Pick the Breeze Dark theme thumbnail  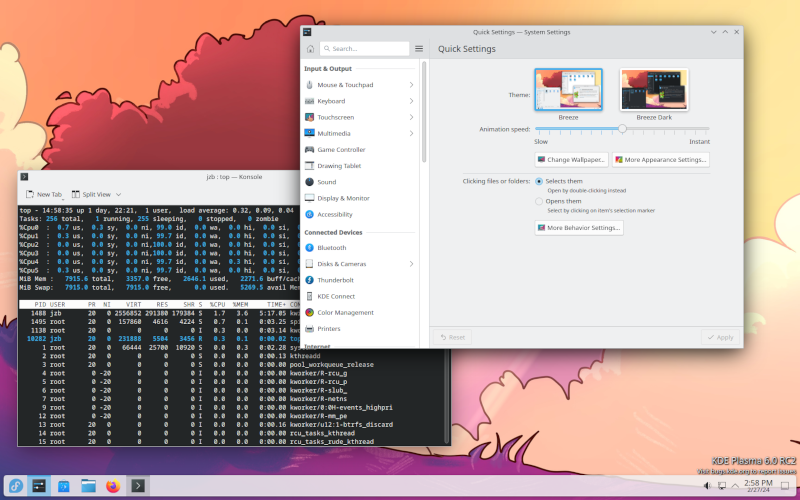(653, 89)
